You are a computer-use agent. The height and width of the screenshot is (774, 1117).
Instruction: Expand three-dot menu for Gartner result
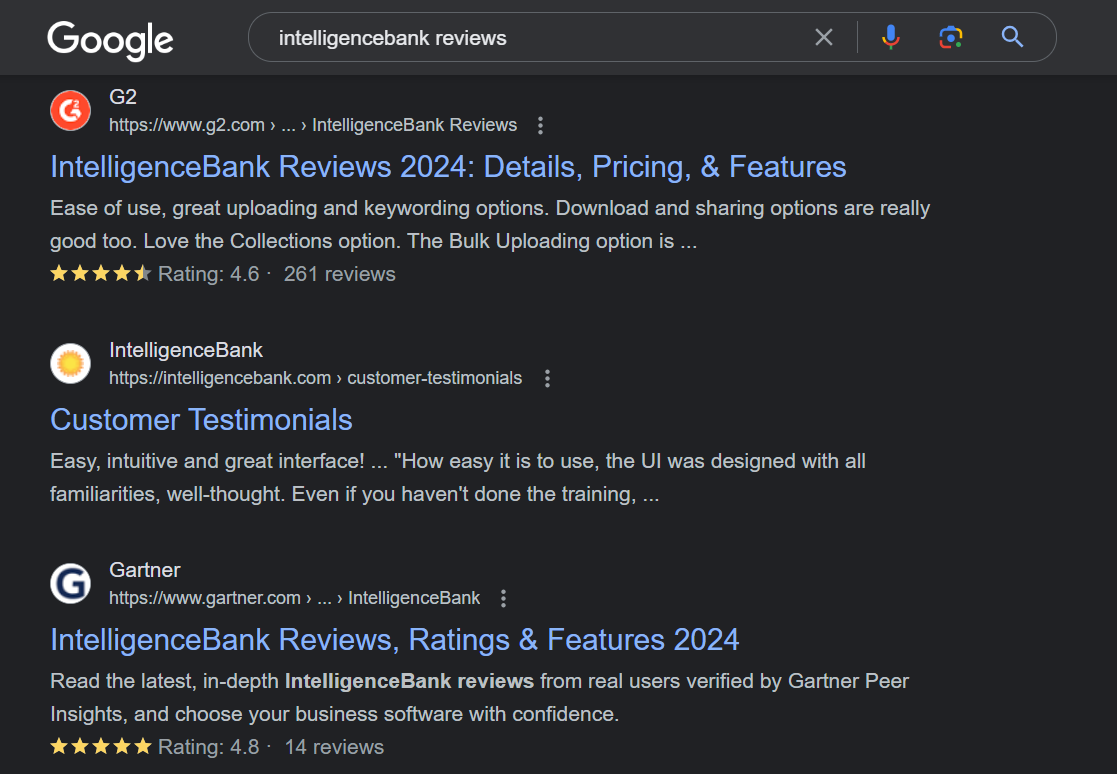coord(504,598)
